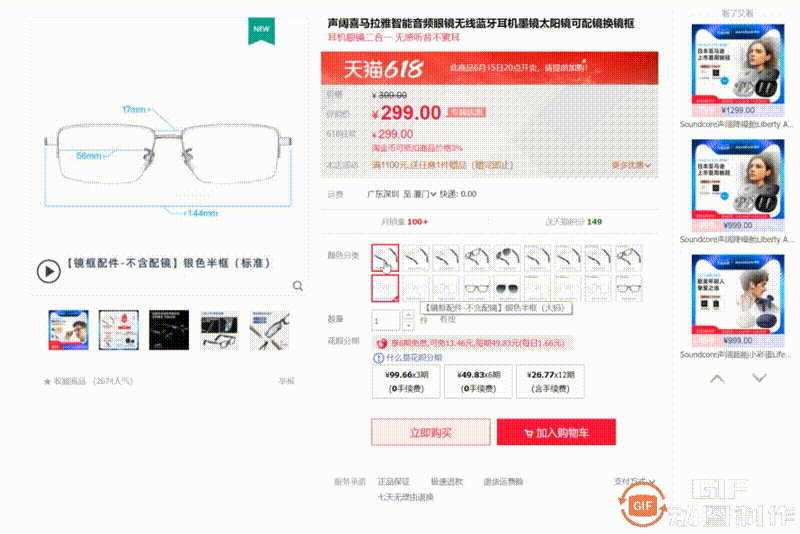Choose the 3-period installment option ¥99.66

(x=406, y=382)
